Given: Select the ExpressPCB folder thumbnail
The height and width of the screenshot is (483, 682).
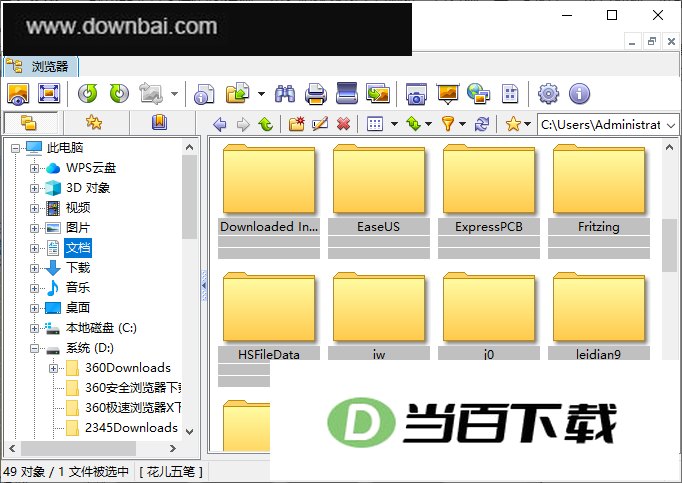Looking at the screenshot, I should 489,200.
